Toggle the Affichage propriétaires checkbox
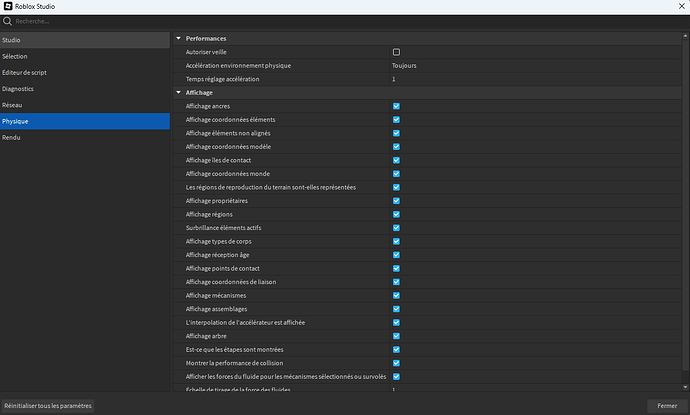This screenshot has width=690, height=415. [x=396, y=200]
